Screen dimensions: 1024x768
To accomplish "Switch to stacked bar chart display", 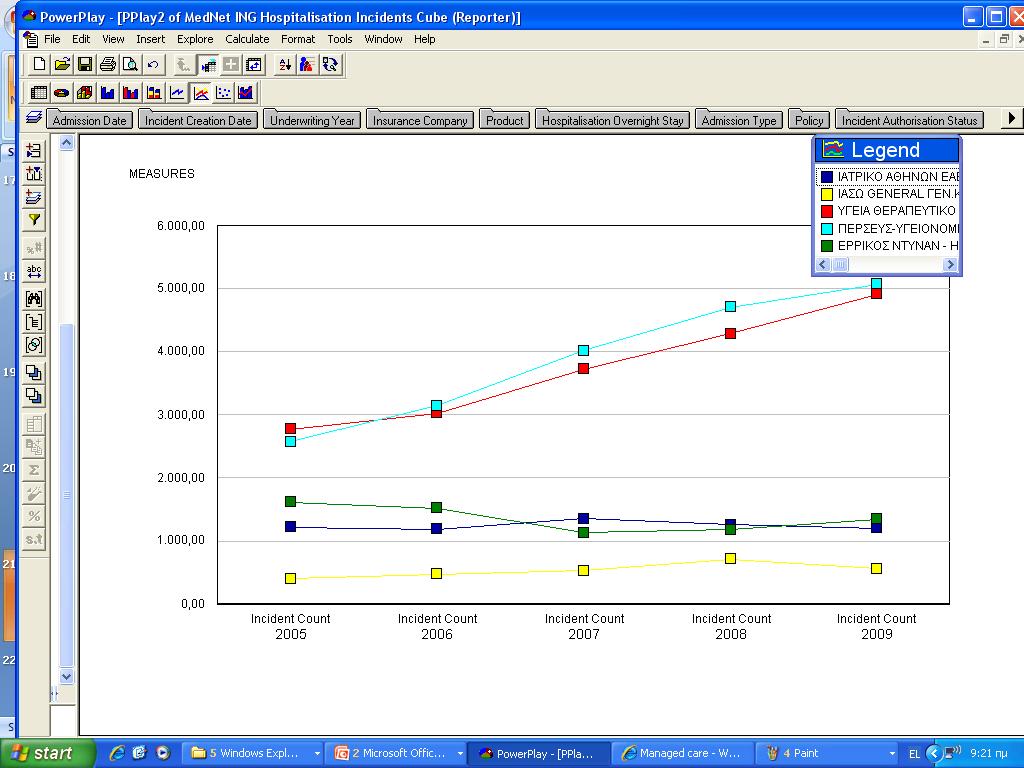I will coord(154,93).
